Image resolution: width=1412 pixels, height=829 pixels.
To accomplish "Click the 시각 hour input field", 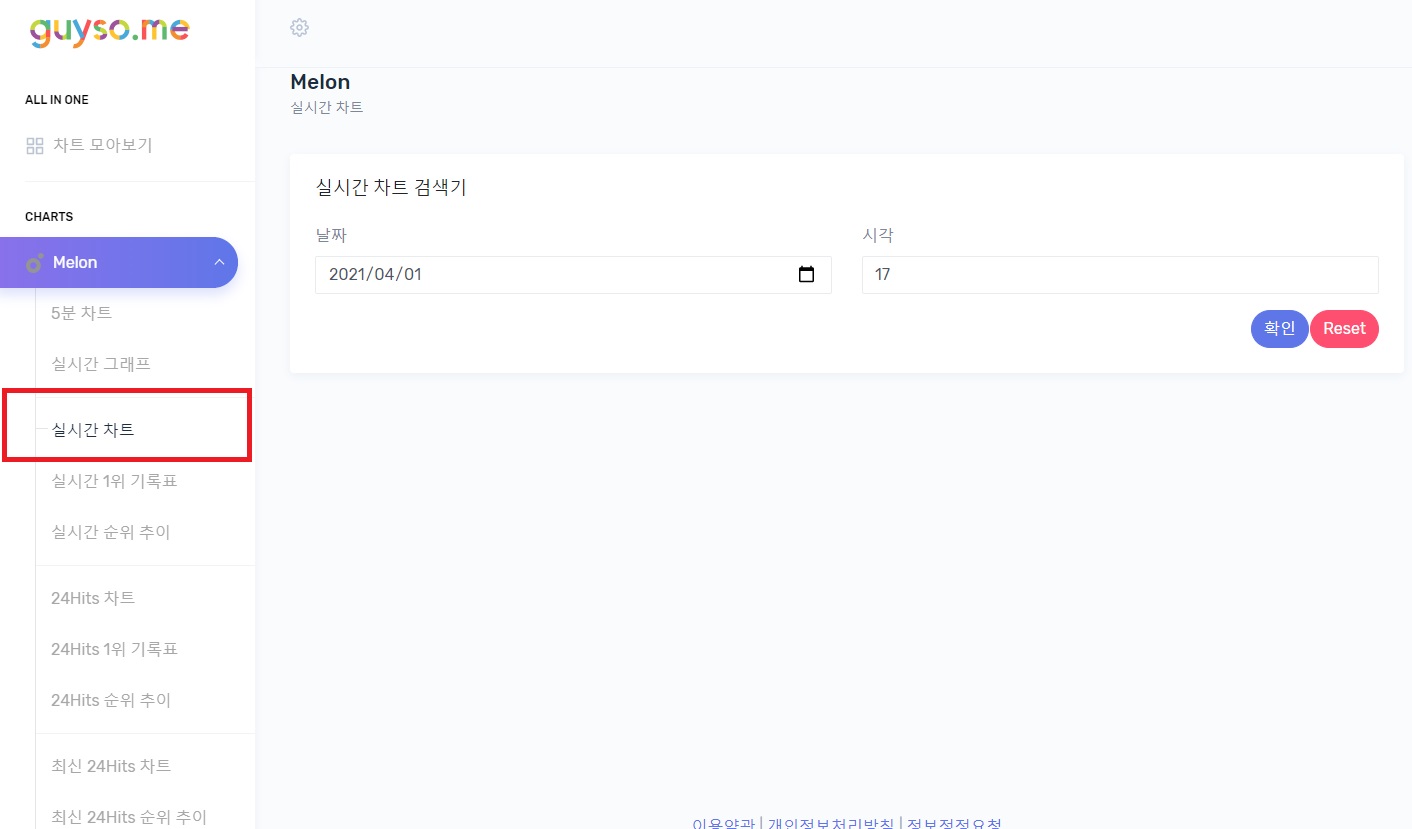I will pos(1120,275).
